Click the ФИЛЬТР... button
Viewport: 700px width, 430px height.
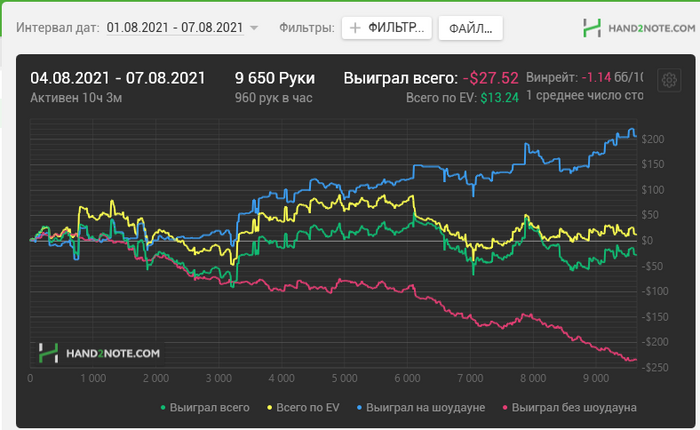pos(387,28)
